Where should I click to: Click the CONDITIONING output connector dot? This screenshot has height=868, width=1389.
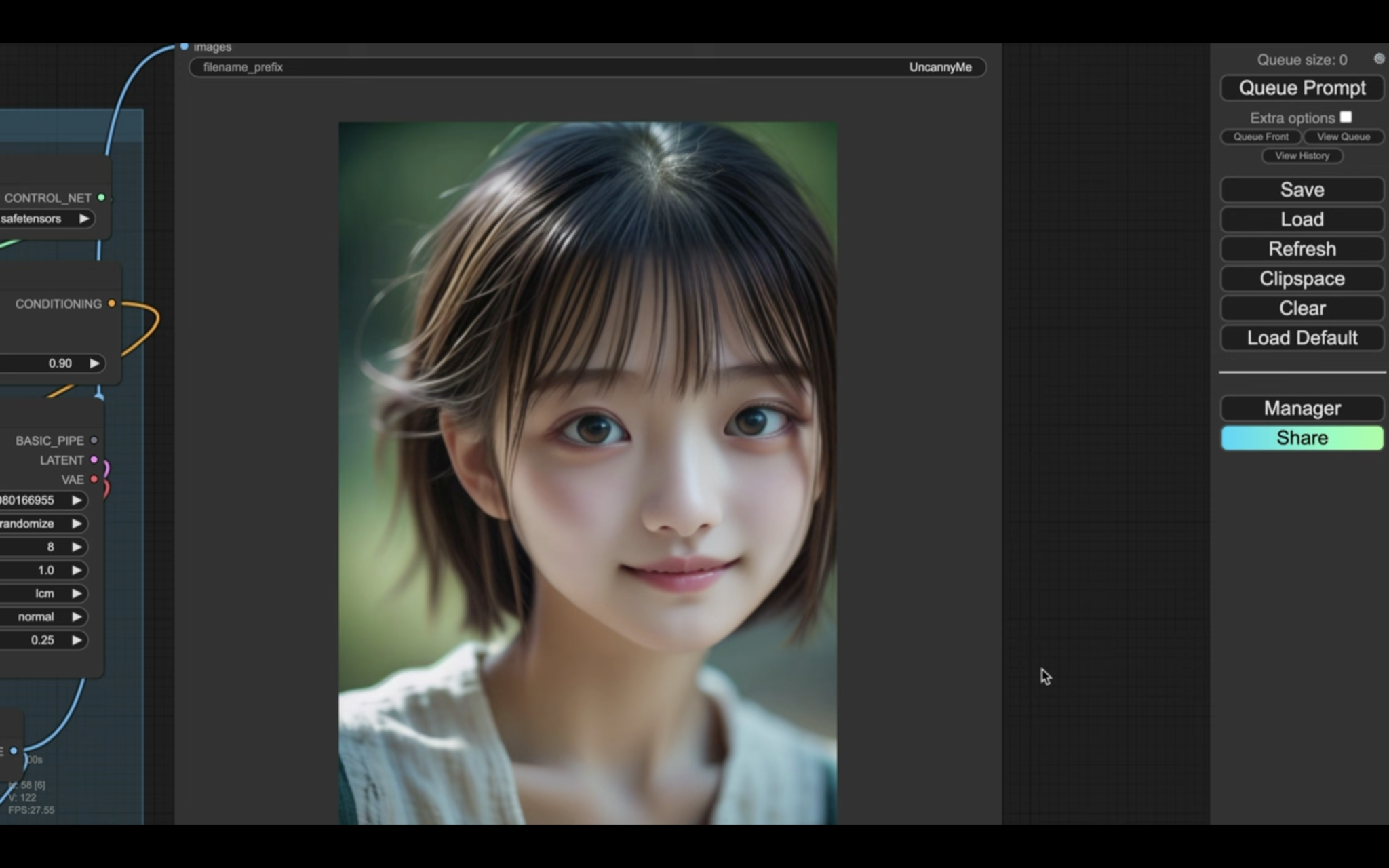[x=112, y=303]
